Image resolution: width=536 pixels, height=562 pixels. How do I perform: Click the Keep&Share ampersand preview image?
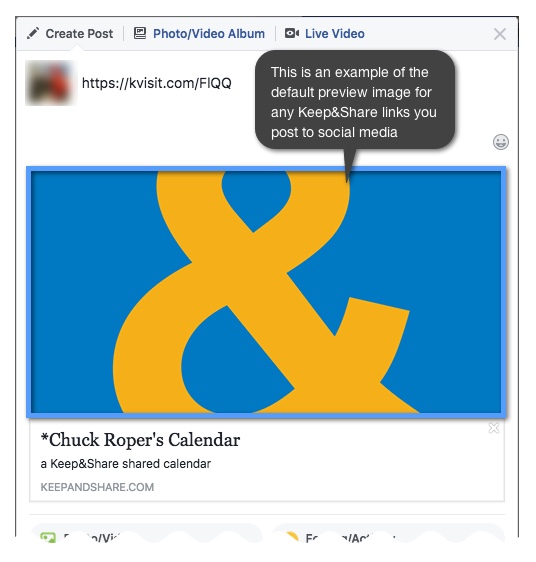click(266, 292)
